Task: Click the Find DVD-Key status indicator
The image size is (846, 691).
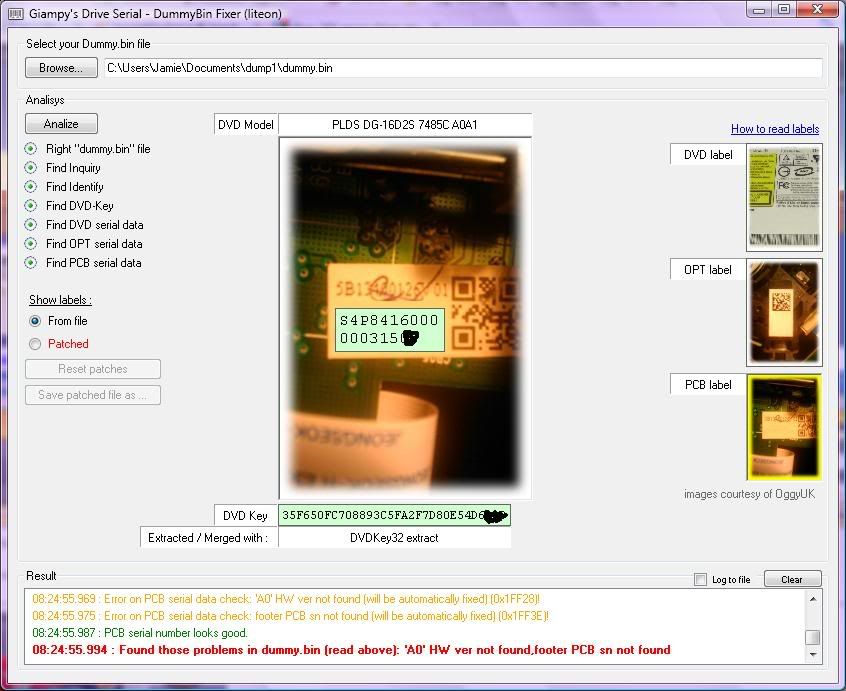Action: (x=32, y=206)
